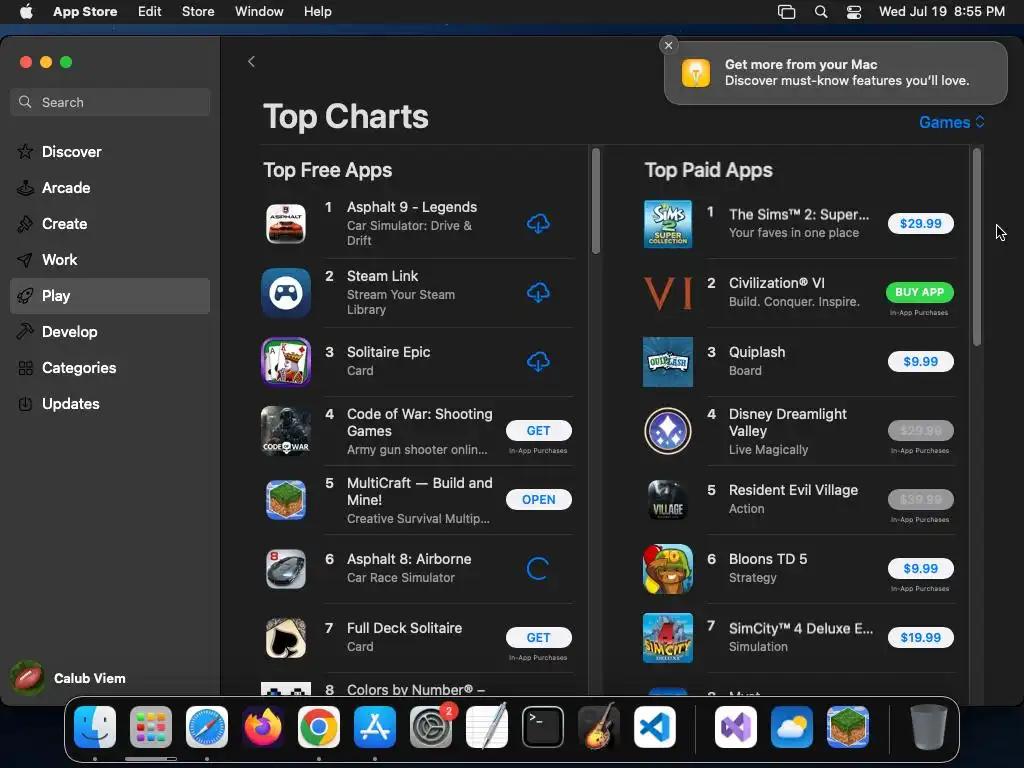Download Solitaire Epic via cloud icon

pyautogui.click(x=538, y=361)
